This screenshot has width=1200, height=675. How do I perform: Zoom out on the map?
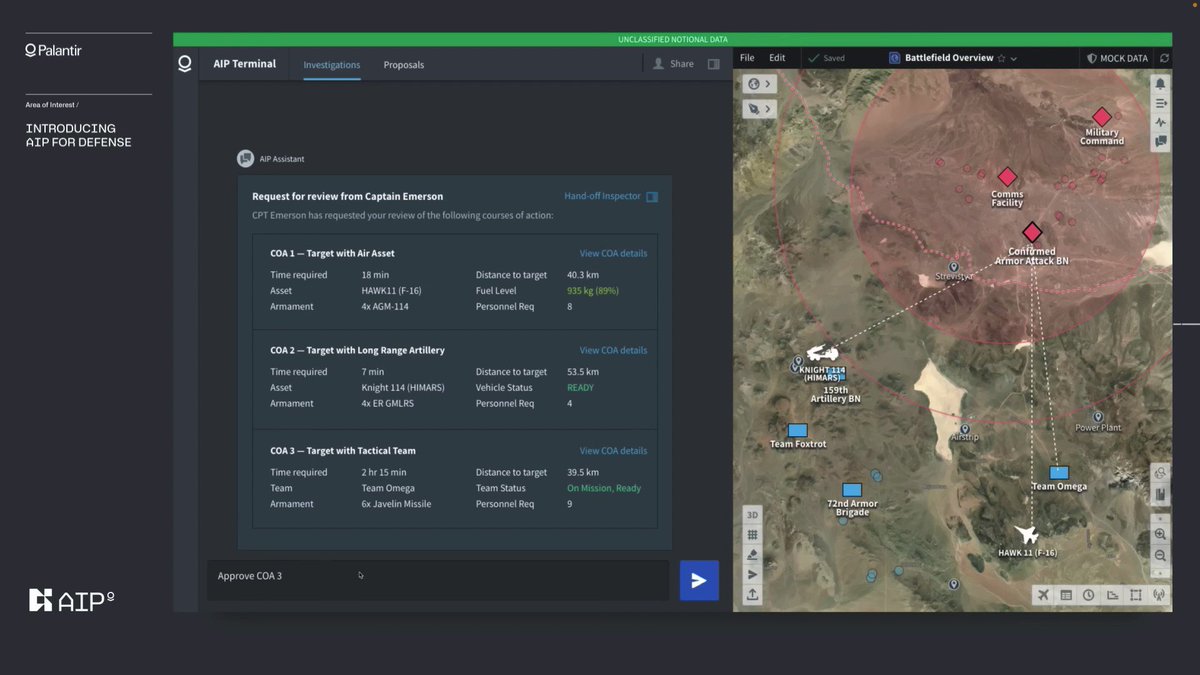point(1160,555)
